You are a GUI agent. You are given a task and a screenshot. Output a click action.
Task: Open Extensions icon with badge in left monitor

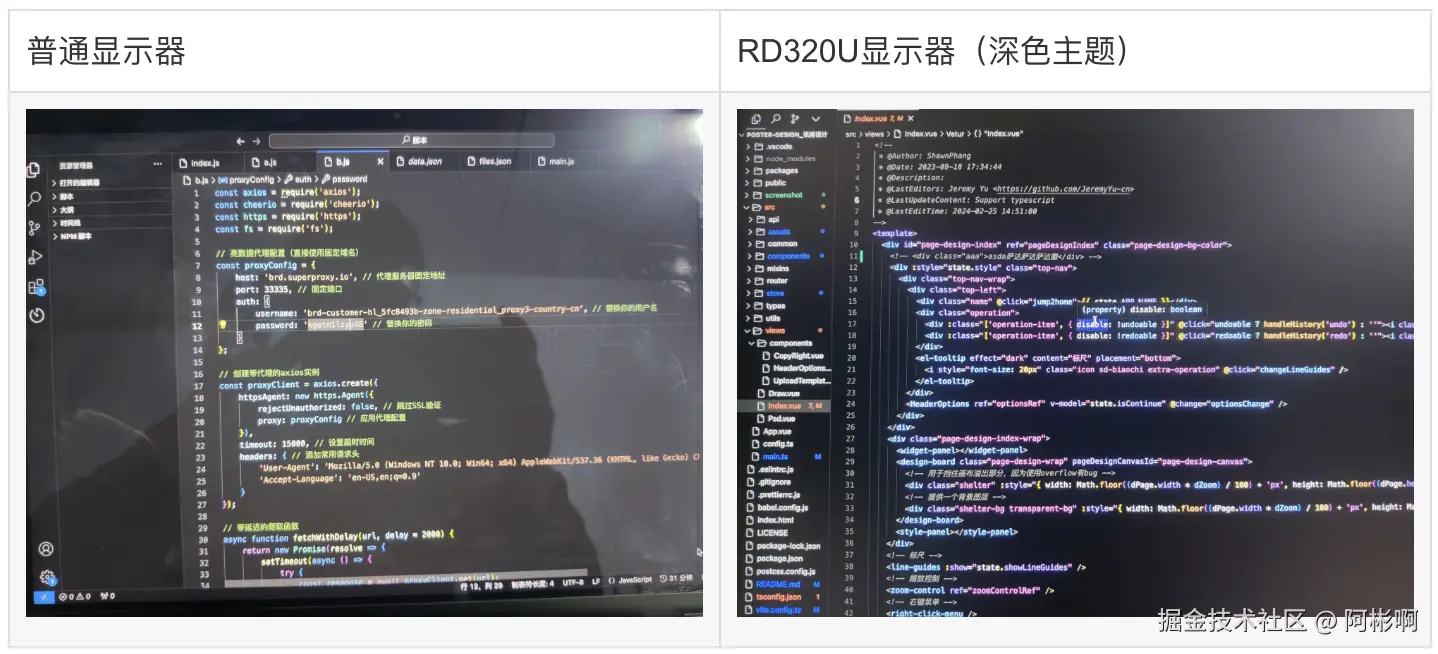point(37,287)
